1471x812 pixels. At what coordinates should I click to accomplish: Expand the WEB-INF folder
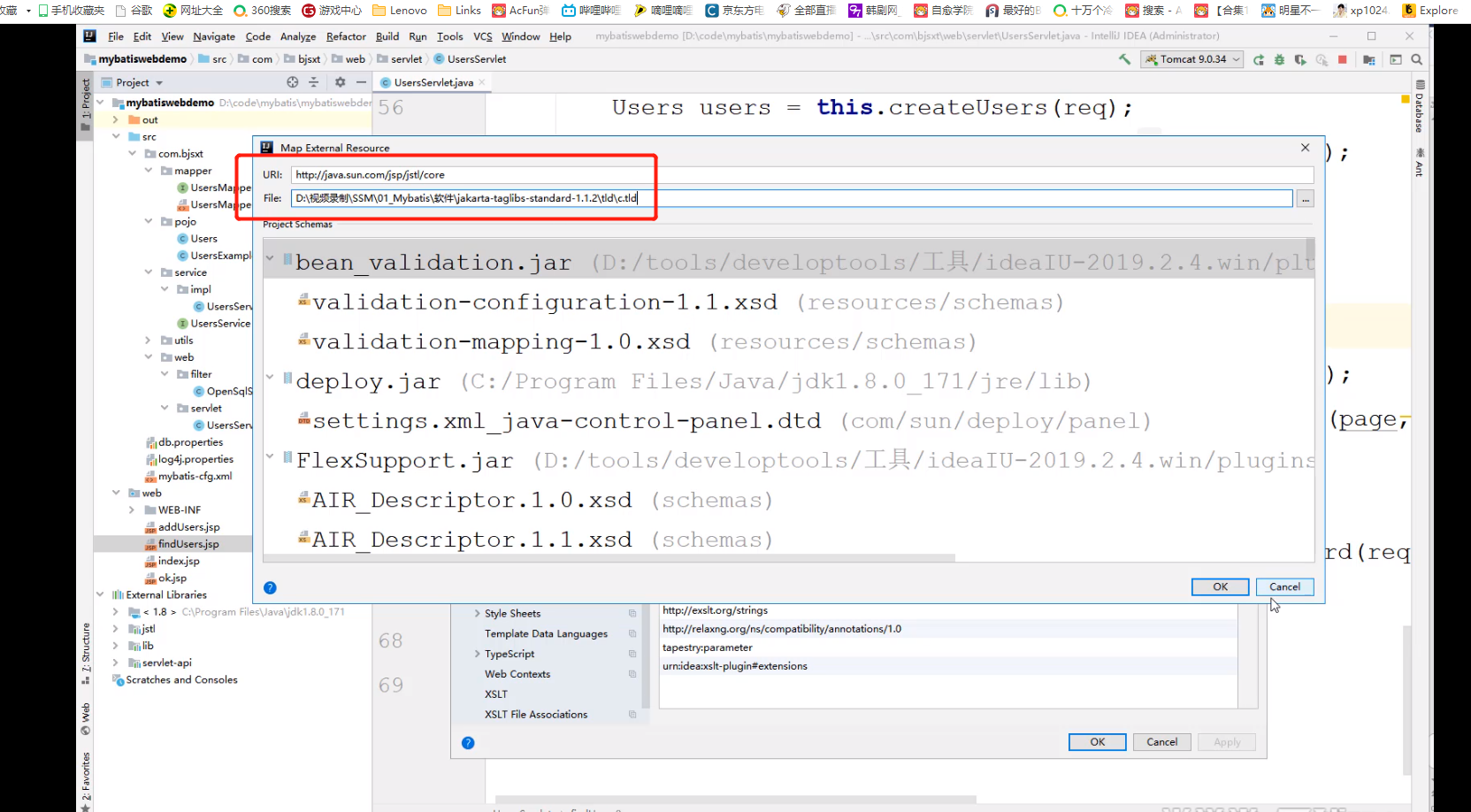[x=132, y=509]
